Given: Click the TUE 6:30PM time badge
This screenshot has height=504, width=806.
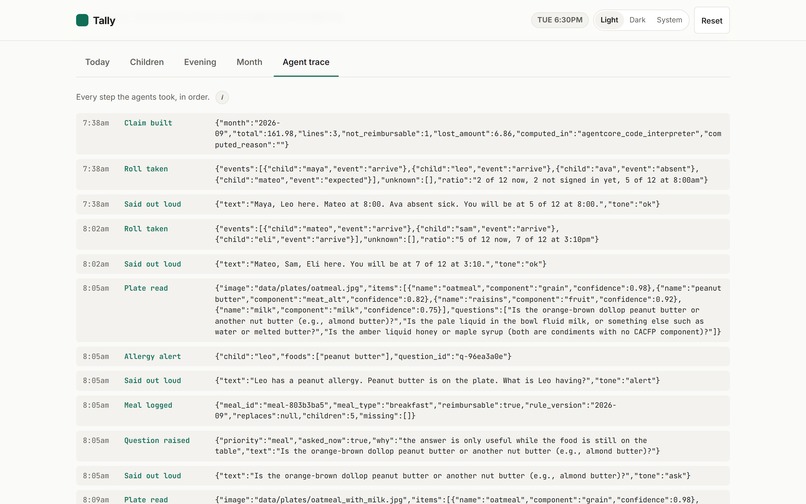Looking at the screenshot, I should (x=560, y=20).
